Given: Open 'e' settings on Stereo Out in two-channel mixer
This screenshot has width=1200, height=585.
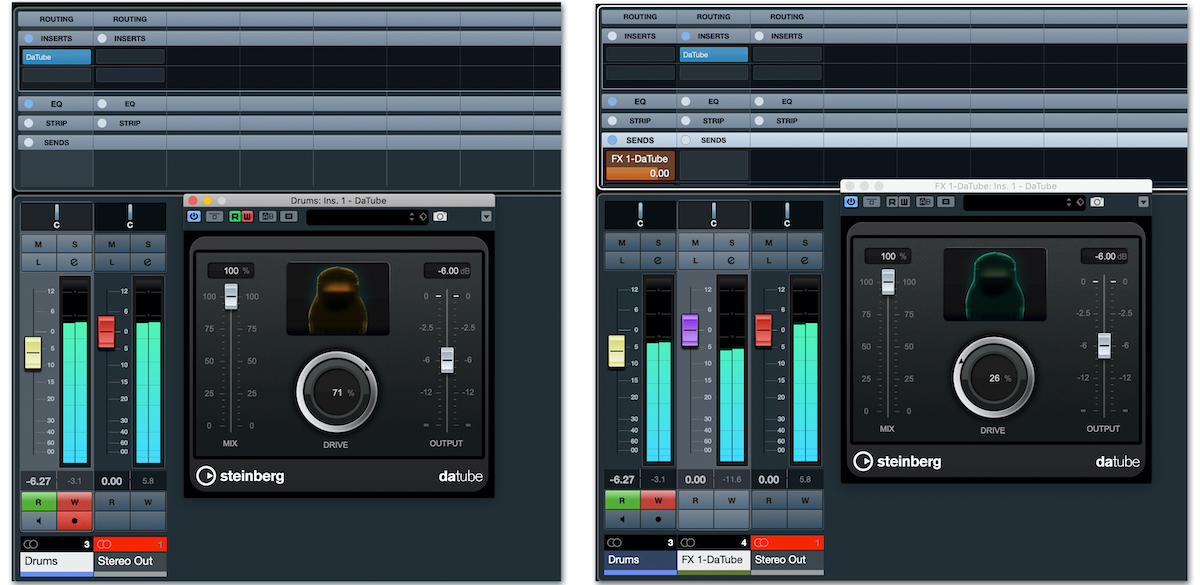Looking at the screenshot, I should [148, 261].
